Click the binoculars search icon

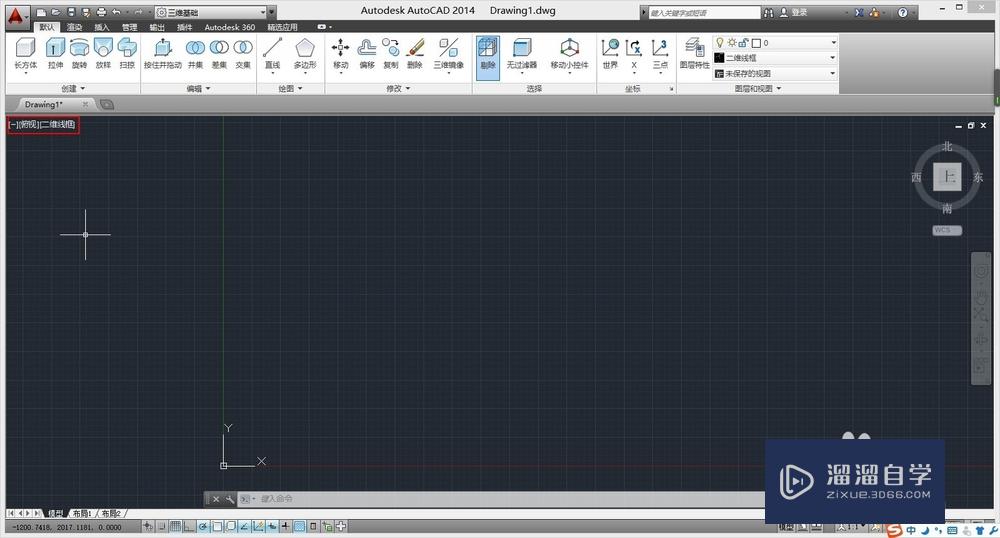768,12
